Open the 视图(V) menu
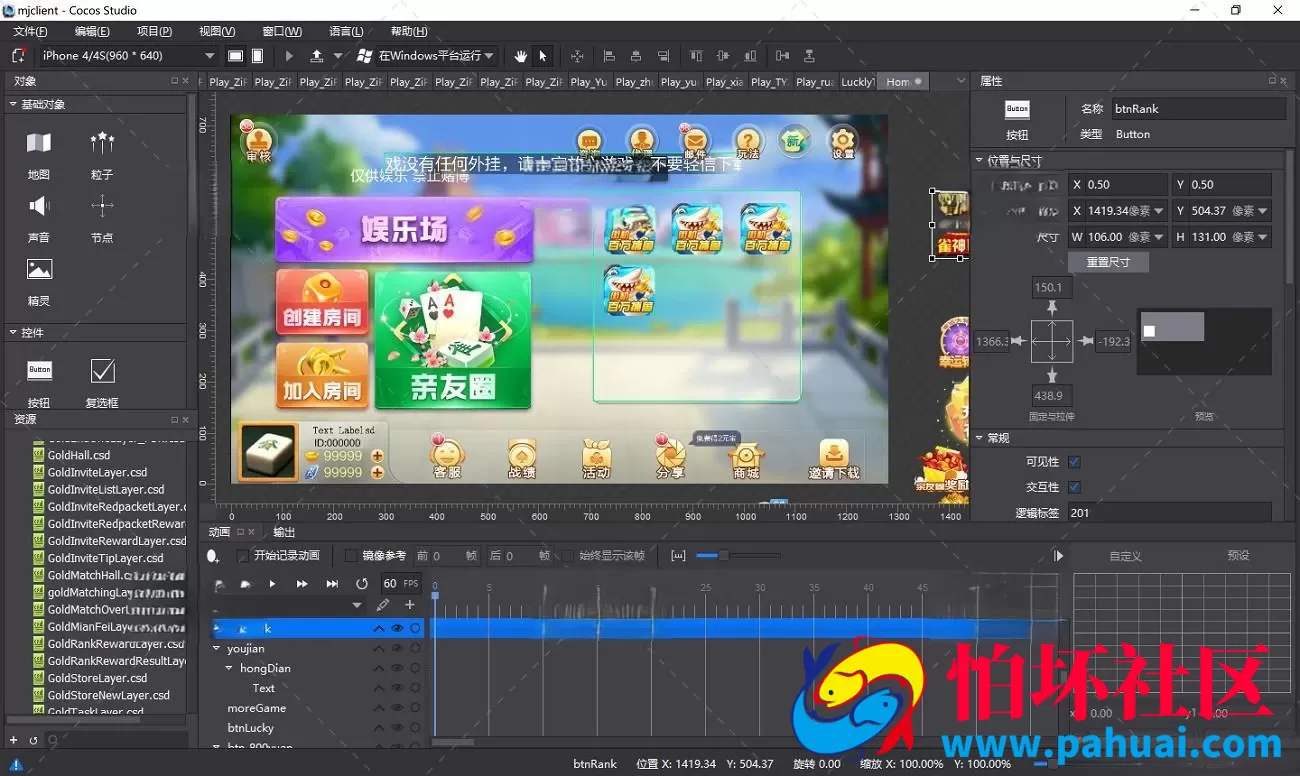The height and width of the screenshot is (776, 1300). pyautogui.click(x=217, y=31)
